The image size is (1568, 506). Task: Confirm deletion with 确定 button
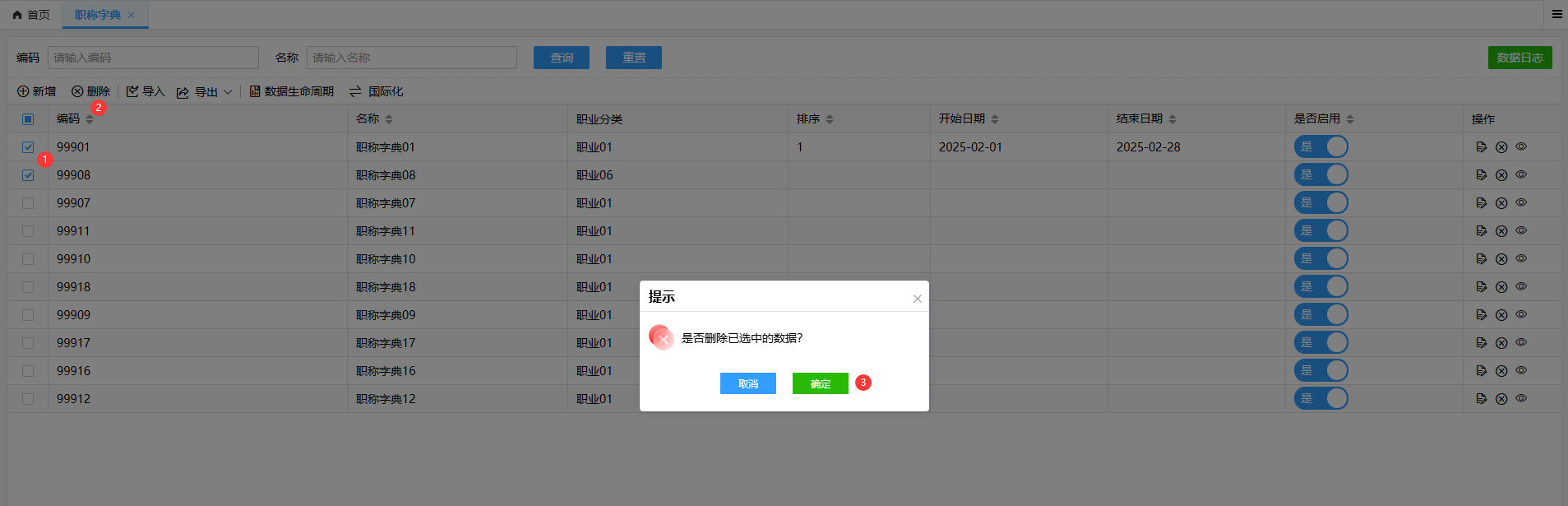820,383
